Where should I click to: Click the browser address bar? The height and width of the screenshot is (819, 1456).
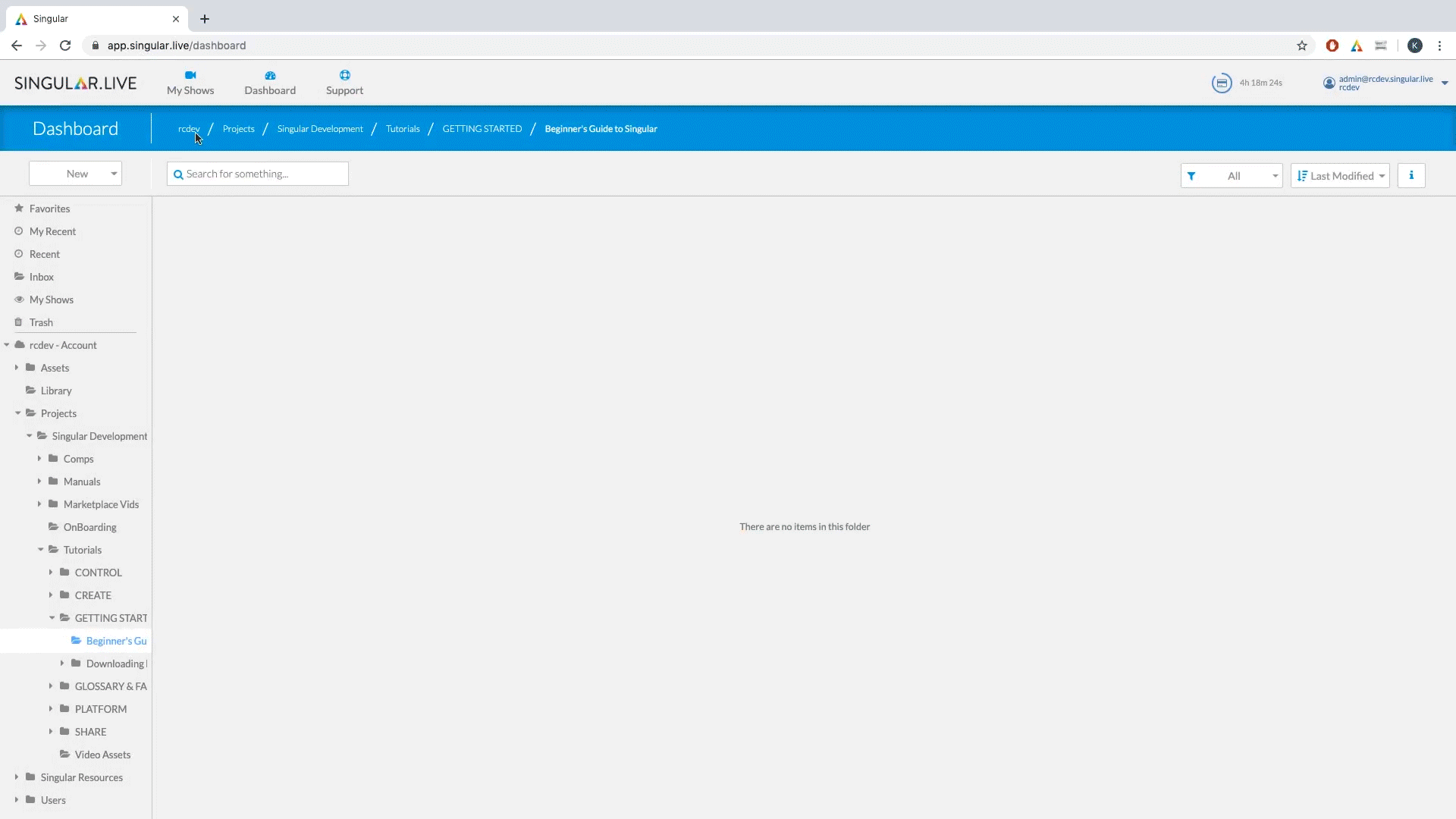click(x=698, y=45)
